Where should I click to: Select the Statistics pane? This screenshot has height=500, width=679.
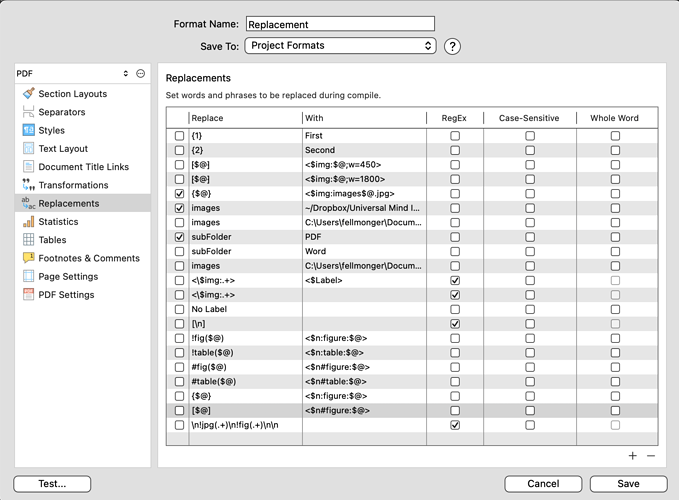(83, 222)
